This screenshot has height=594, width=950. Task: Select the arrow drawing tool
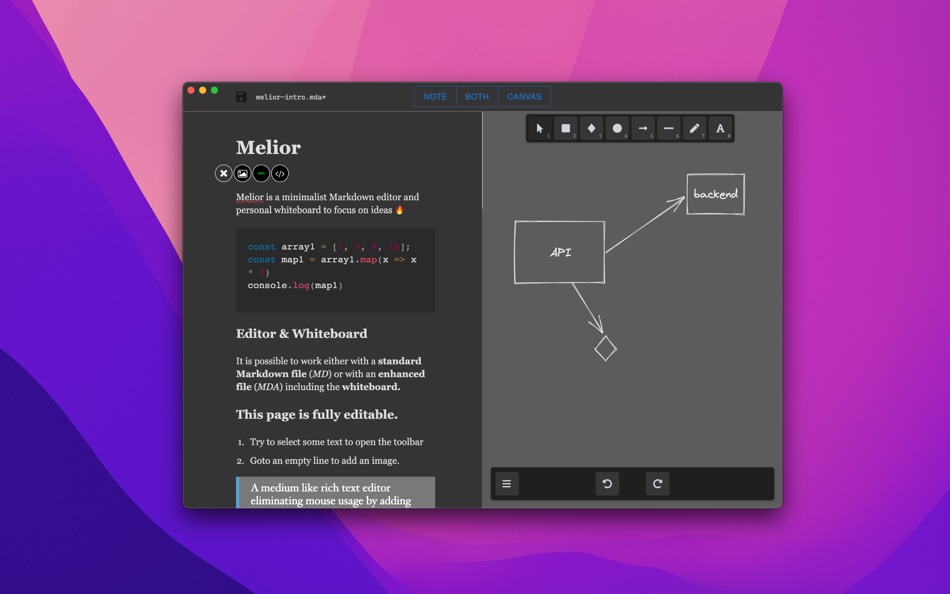click(x=643, y=128)
